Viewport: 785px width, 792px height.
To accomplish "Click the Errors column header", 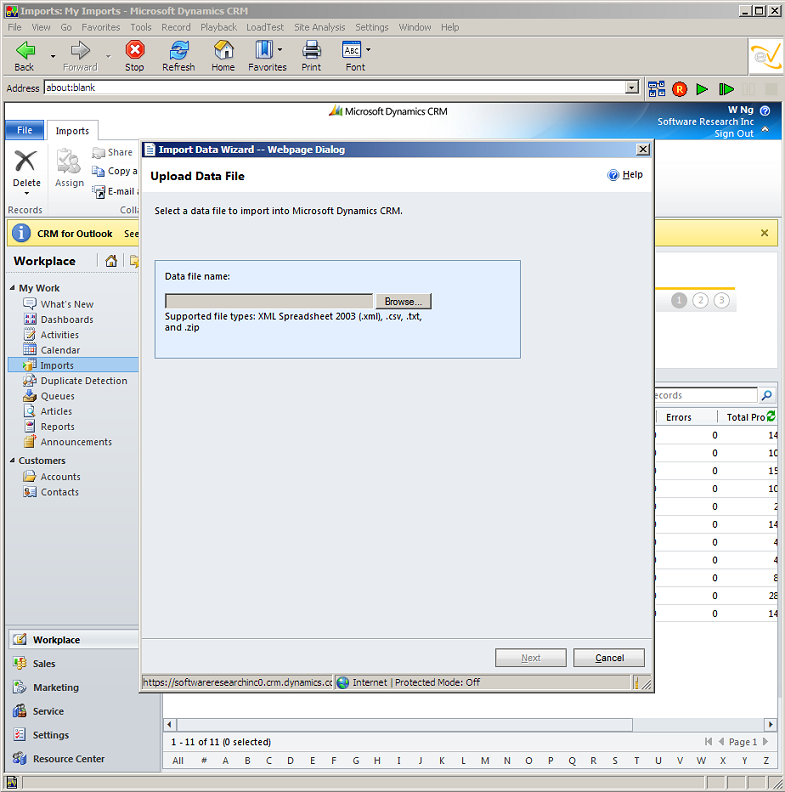I will pyautogui.click(x=678, y=417).
